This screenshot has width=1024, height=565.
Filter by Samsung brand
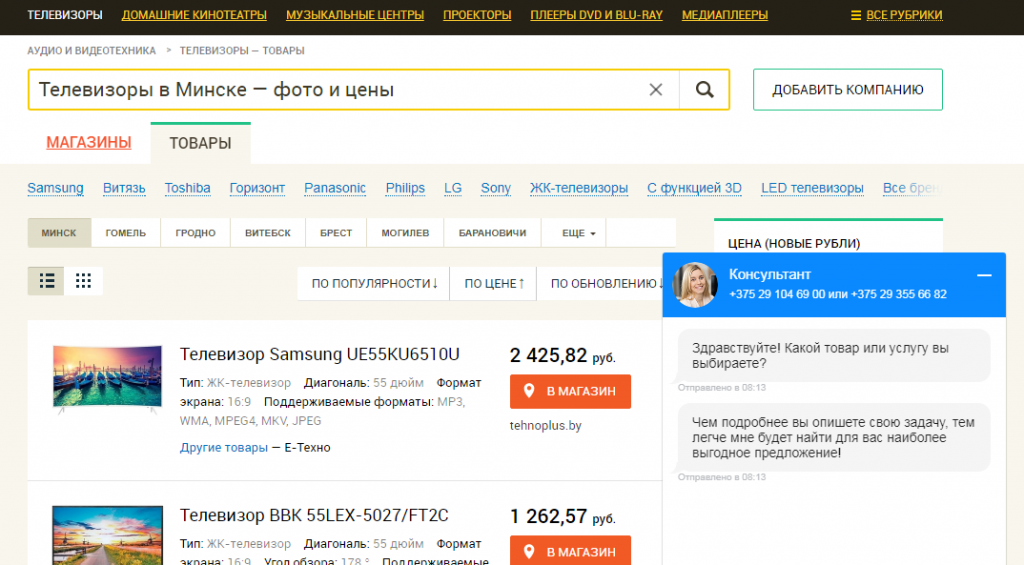tap(56, 188)
